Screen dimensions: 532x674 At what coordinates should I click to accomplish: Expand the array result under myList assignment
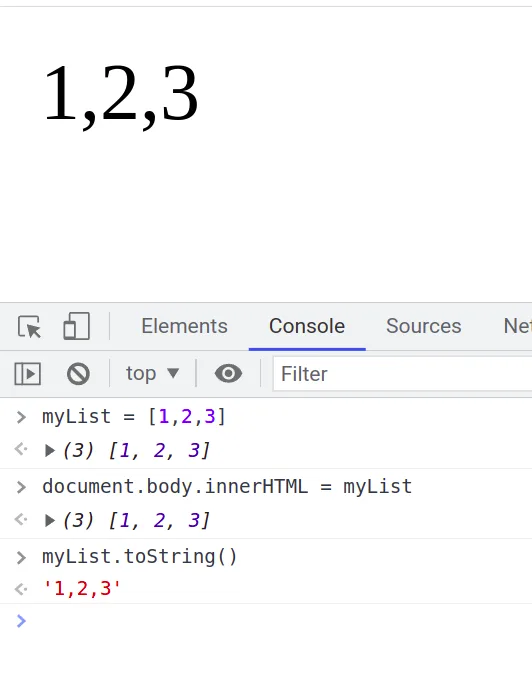click(x=50, y=450)
